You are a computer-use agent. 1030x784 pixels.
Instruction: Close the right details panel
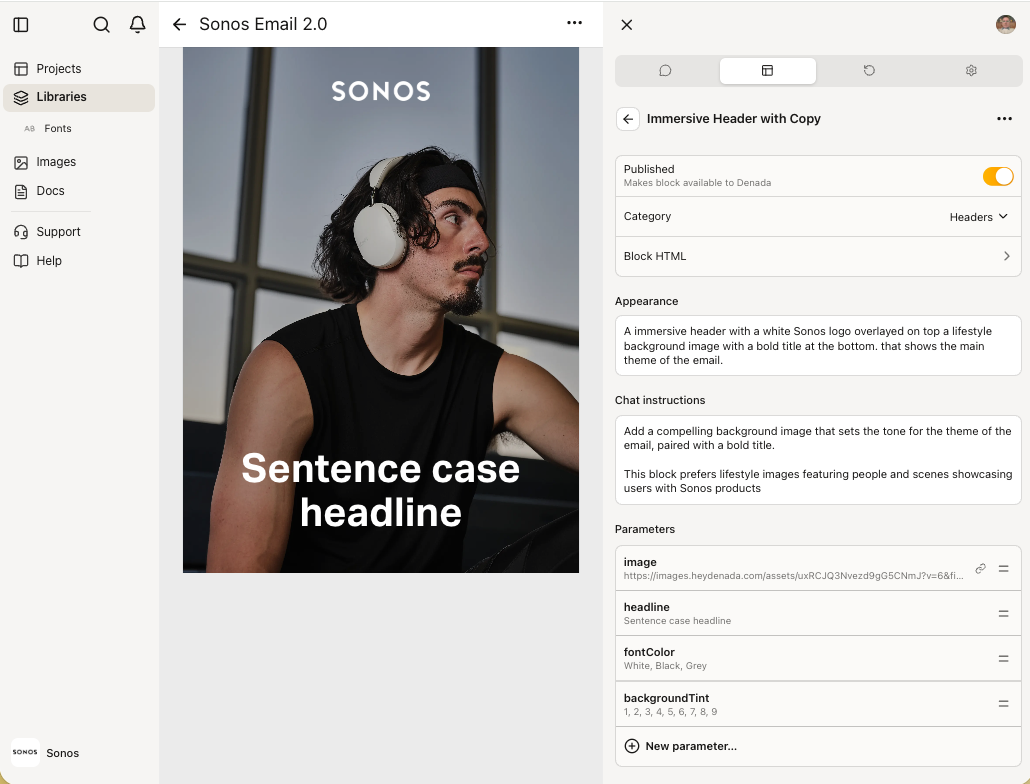click(x=627, y=25)
